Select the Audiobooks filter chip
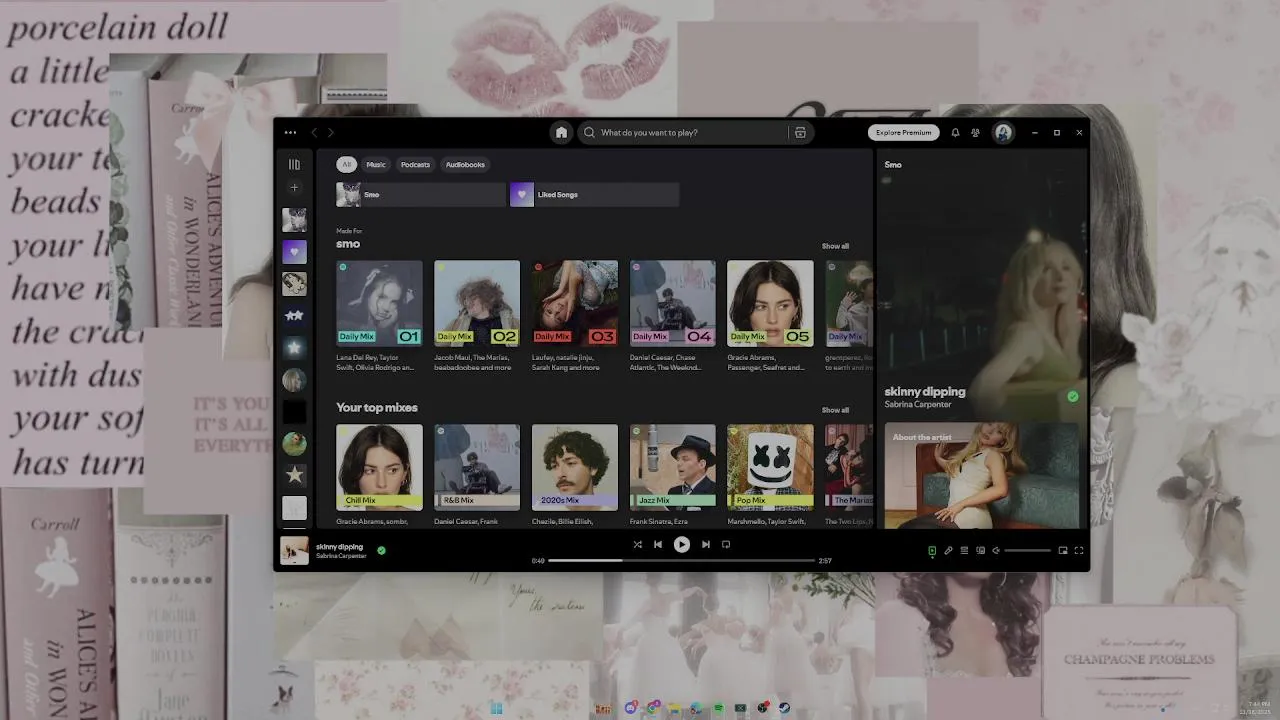The height and width of the screenshot is (720, 1280). 465,164
